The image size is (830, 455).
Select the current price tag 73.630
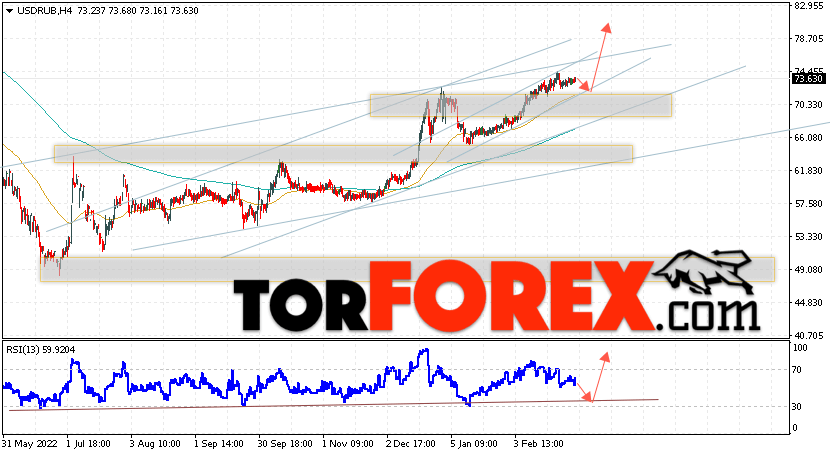tap(808, 79)
